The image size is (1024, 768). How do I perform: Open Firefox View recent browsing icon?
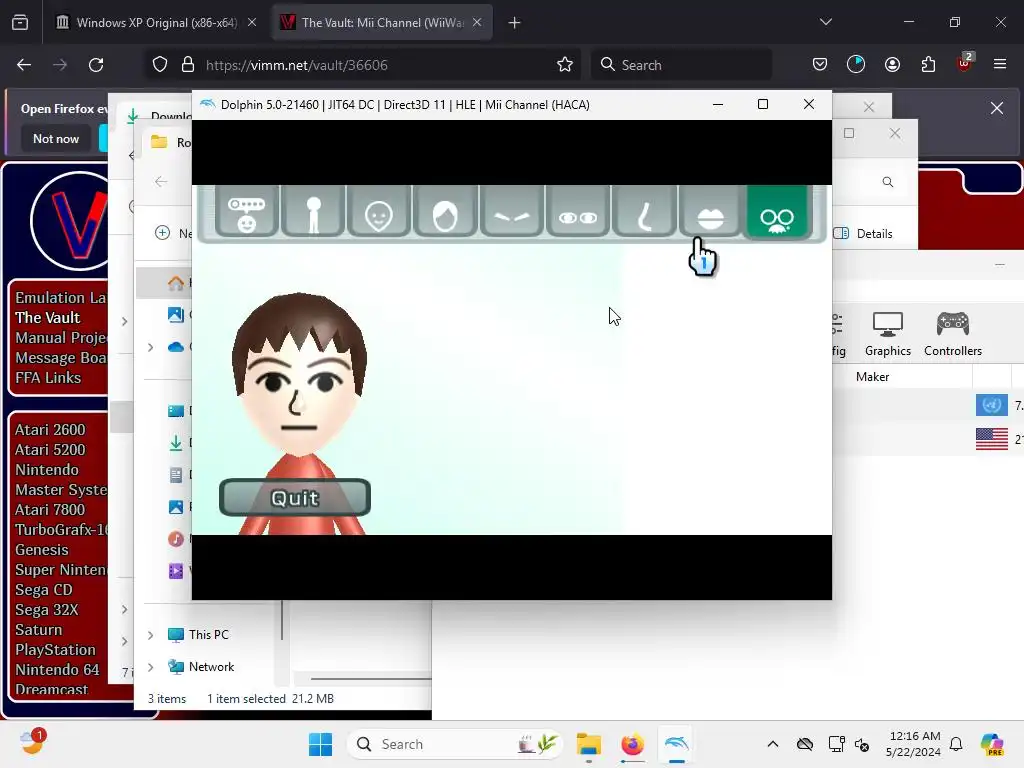click(x=20, y=23)
